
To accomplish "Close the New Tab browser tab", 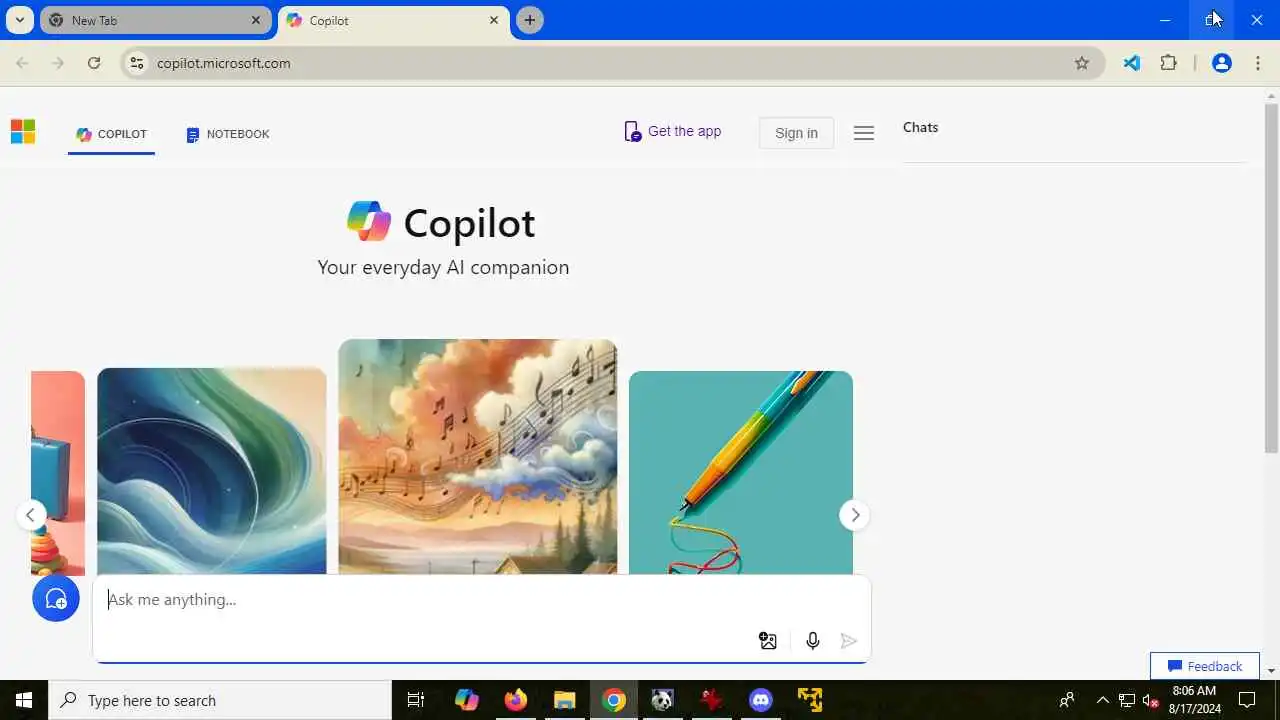I will [256, 20].
